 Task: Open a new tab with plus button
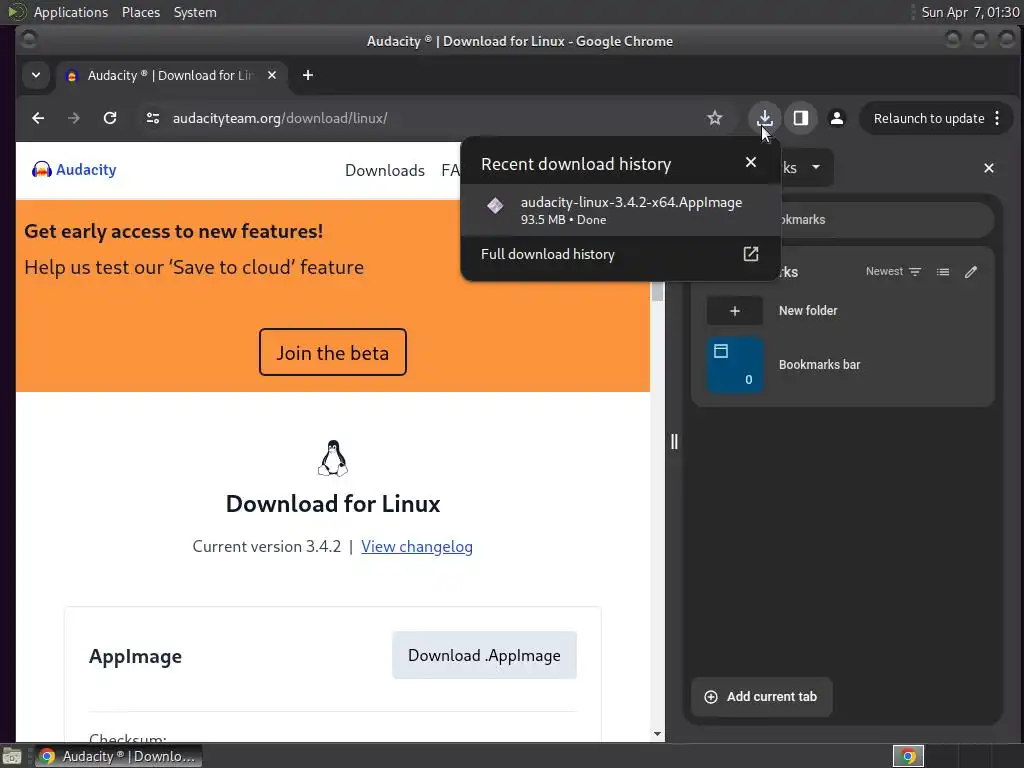[308, 75]
